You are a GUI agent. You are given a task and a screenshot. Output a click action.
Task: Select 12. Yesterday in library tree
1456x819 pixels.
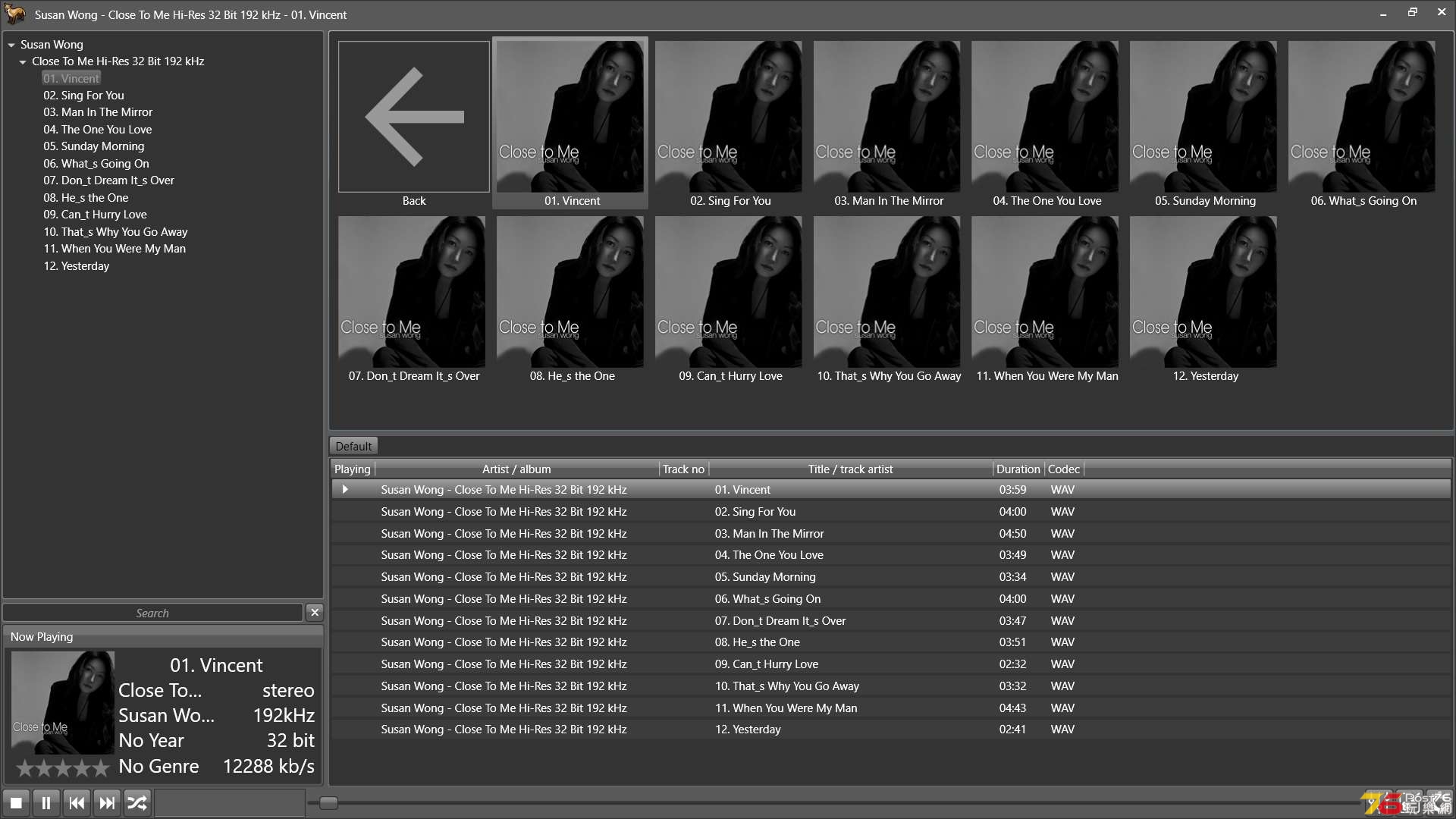coord(76,266)
